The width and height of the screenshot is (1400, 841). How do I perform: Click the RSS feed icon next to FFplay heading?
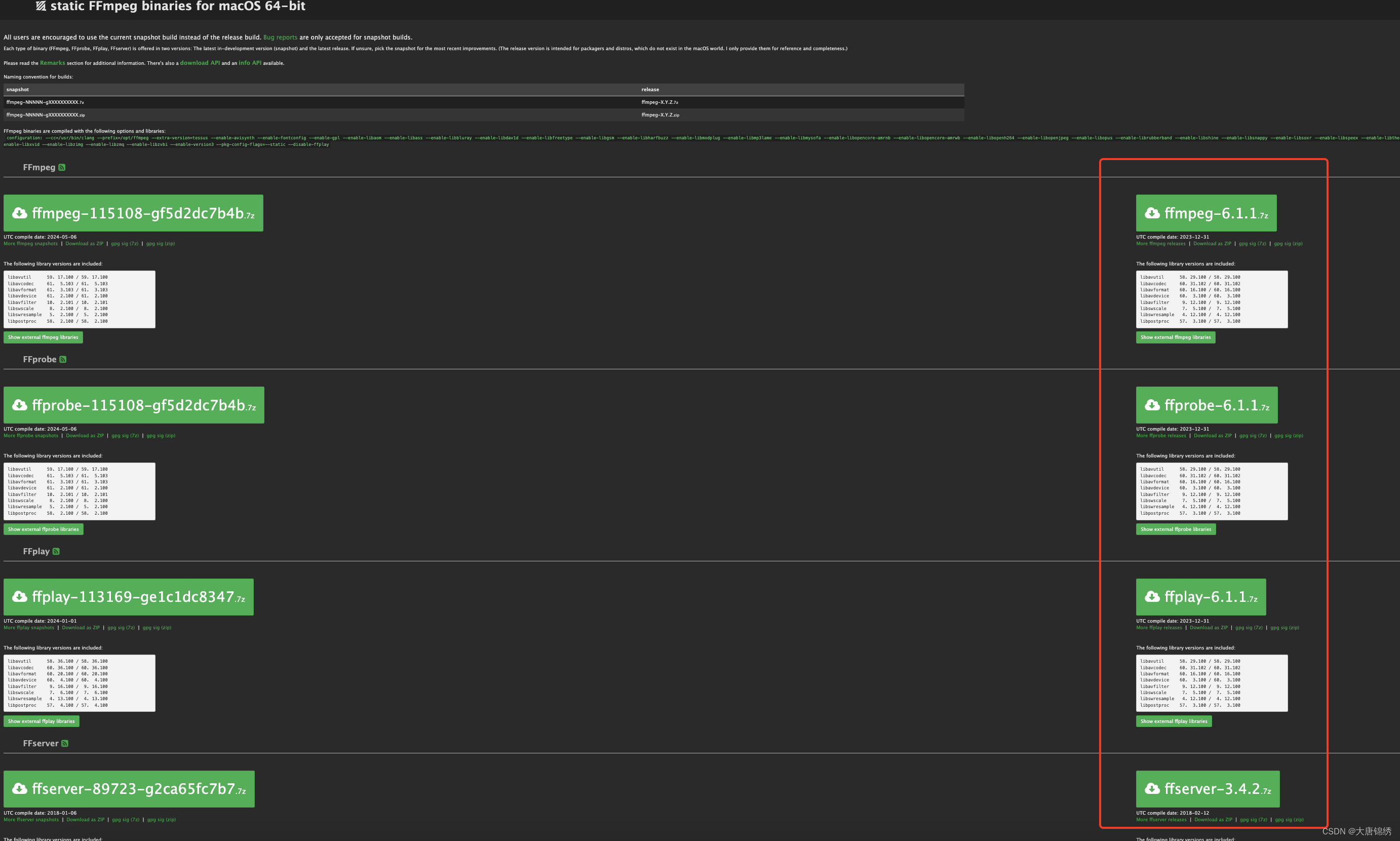pyautogui.click(x=56, y=550)
